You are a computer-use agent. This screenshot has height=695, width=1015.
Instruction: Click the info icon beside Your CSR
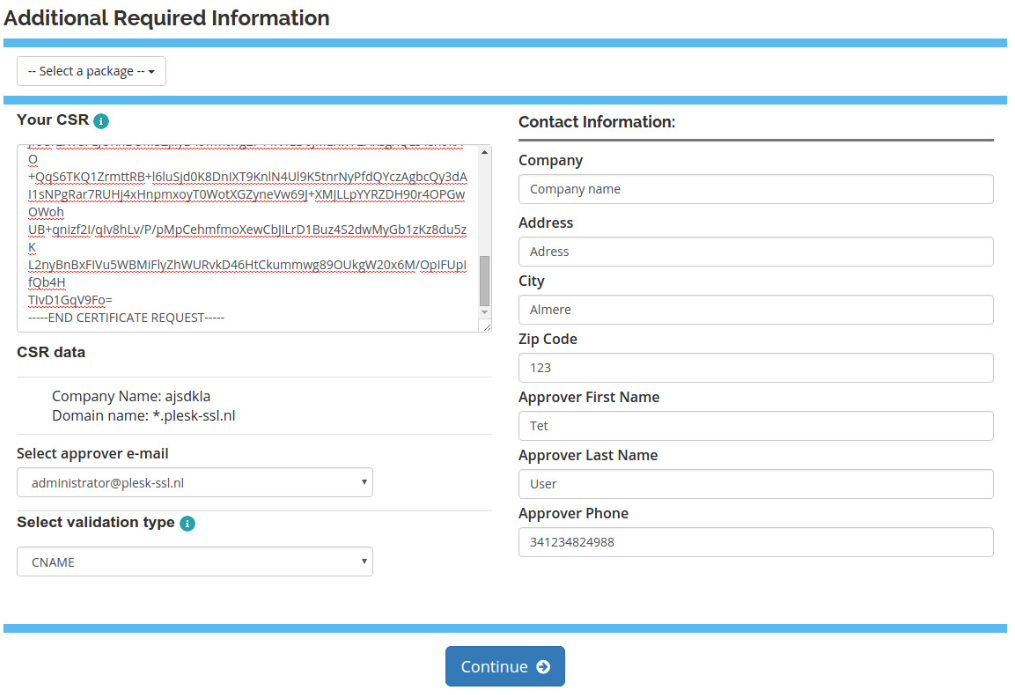click(101, 121)
